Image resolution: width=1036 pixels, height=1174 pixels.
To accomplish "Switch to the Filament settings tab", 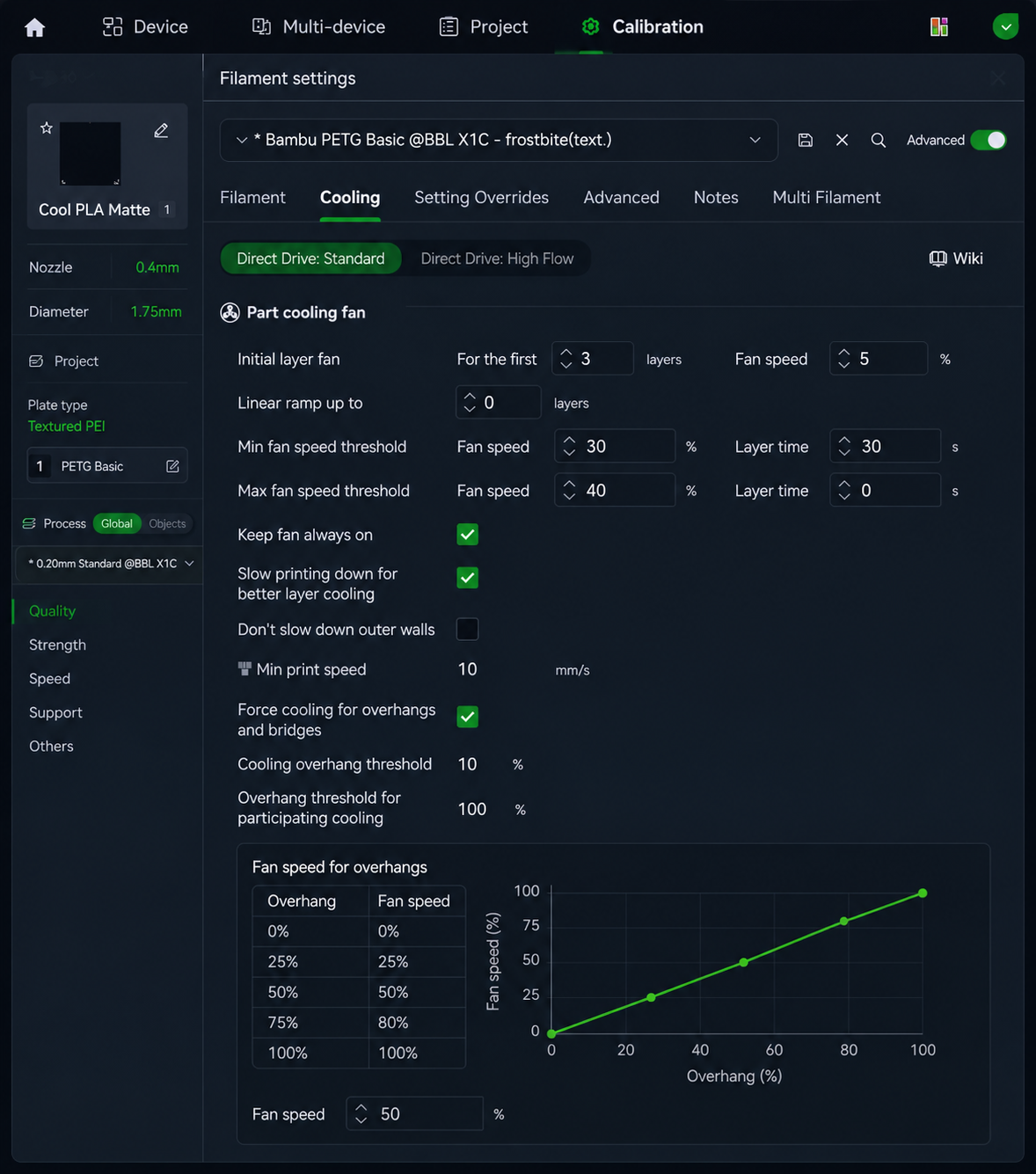I will click(x=252, y=198).
